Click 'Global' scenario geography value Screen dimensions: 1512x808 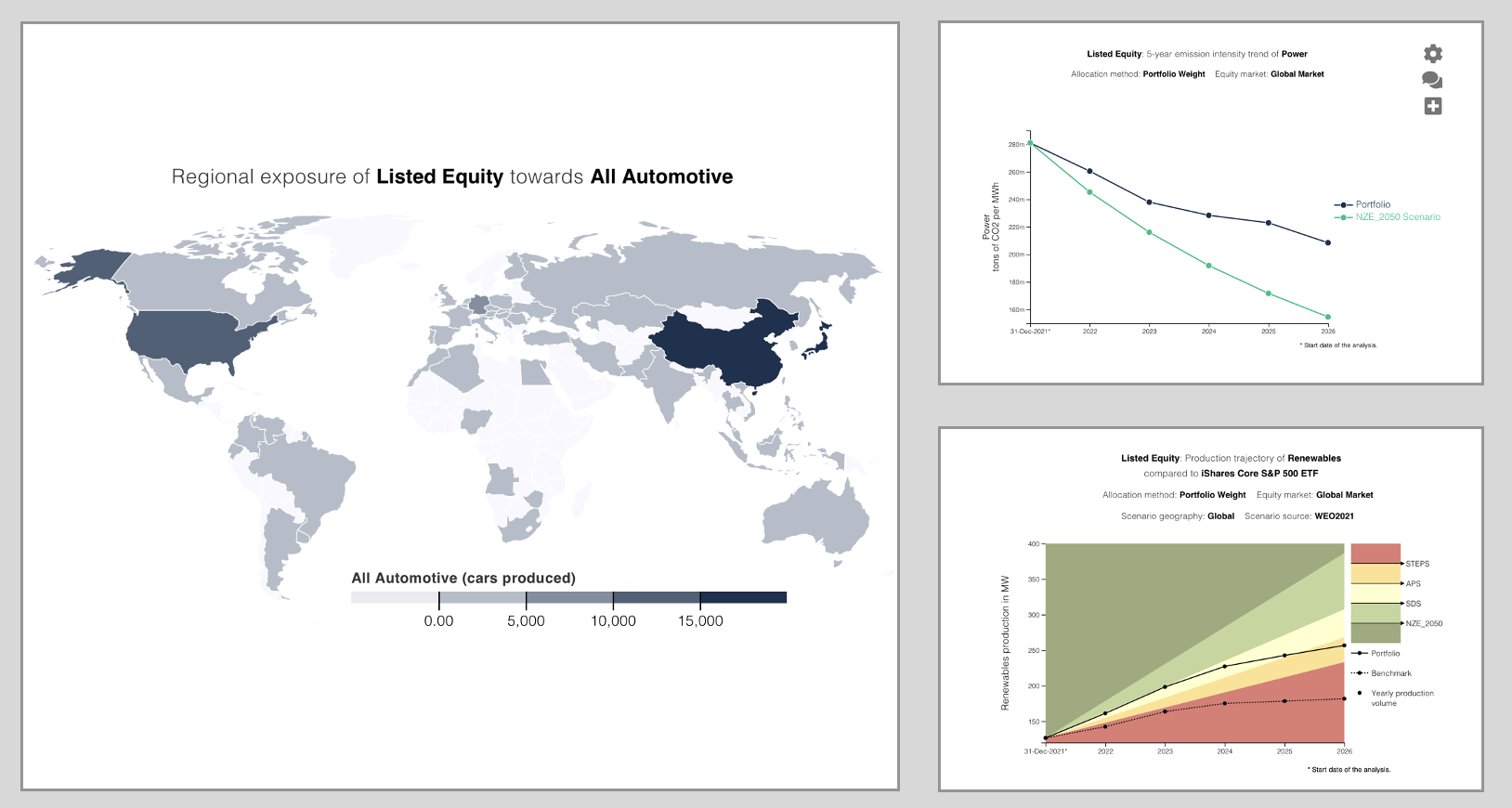click(1220, 516)
